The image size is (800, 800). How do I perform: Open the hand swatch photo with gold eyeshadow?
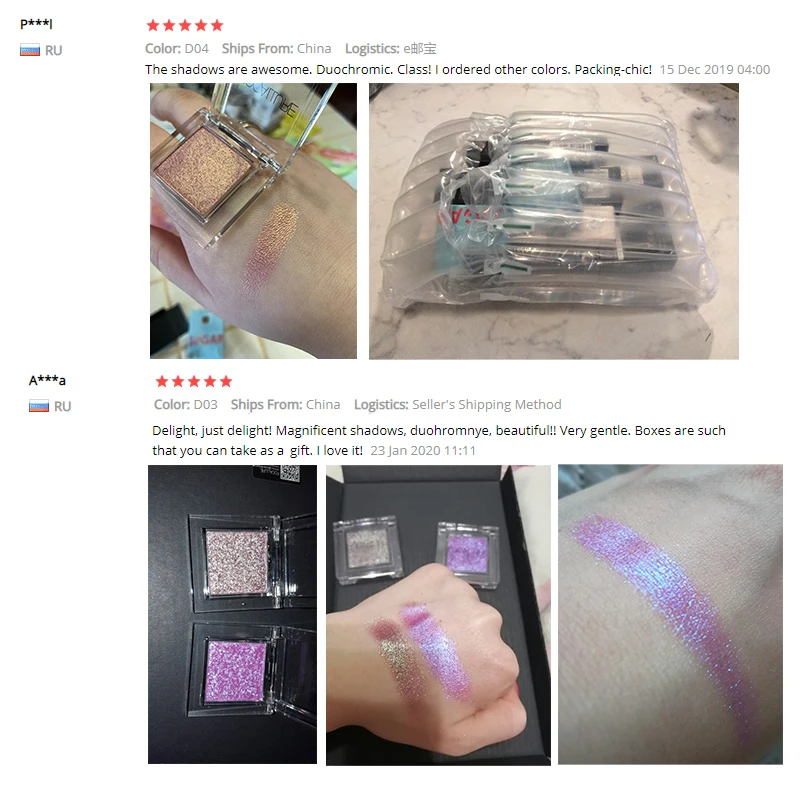click(x=253, y=221)
